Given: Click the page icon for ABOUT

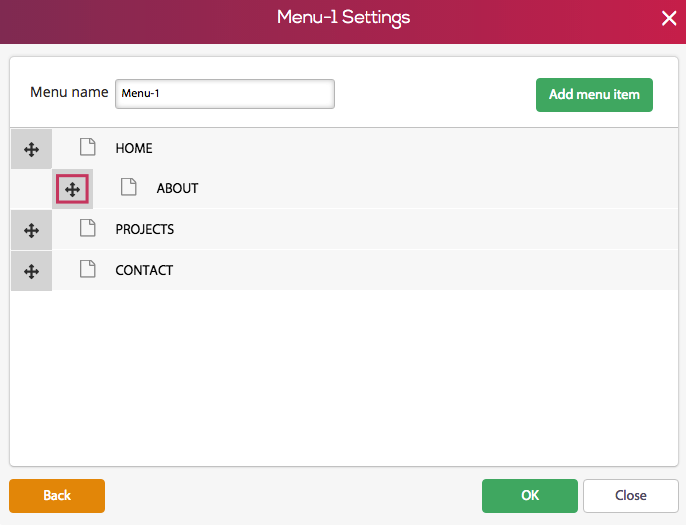Looking at the screenshot, I should [x=129, y=187].
